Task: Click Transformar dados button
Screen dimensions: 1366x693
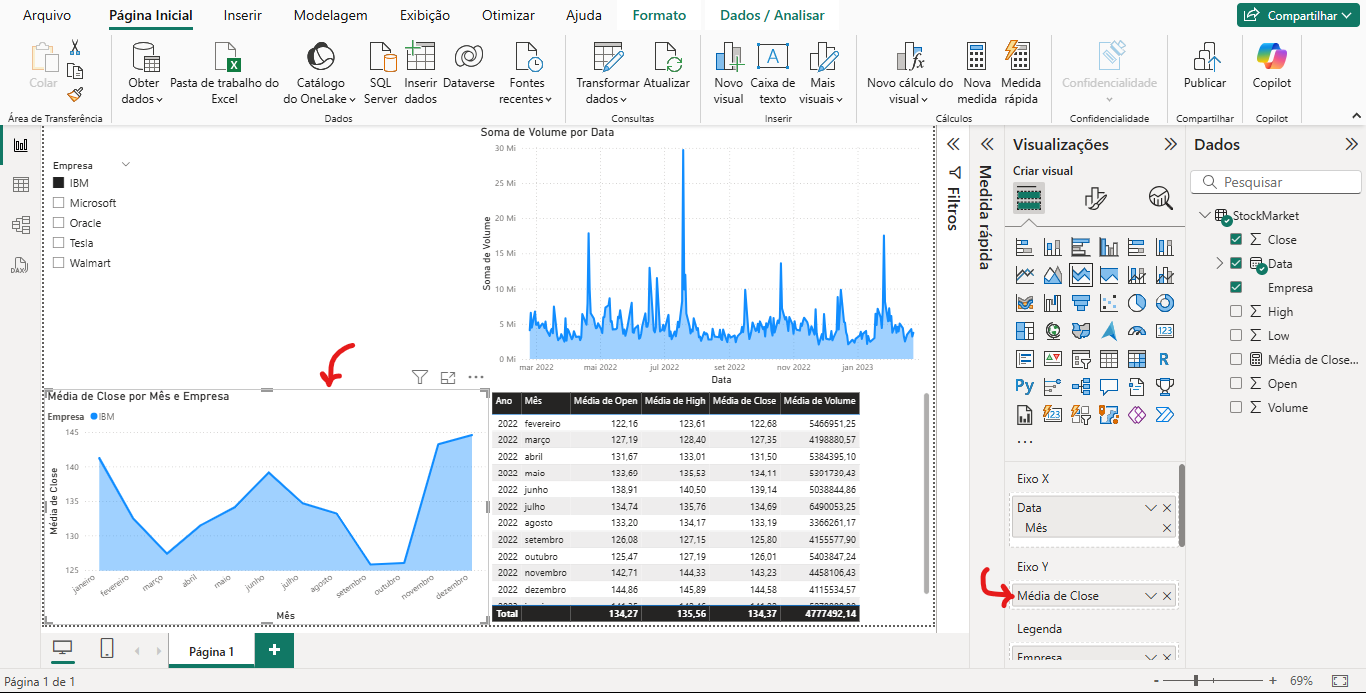Action: (608, 73)
